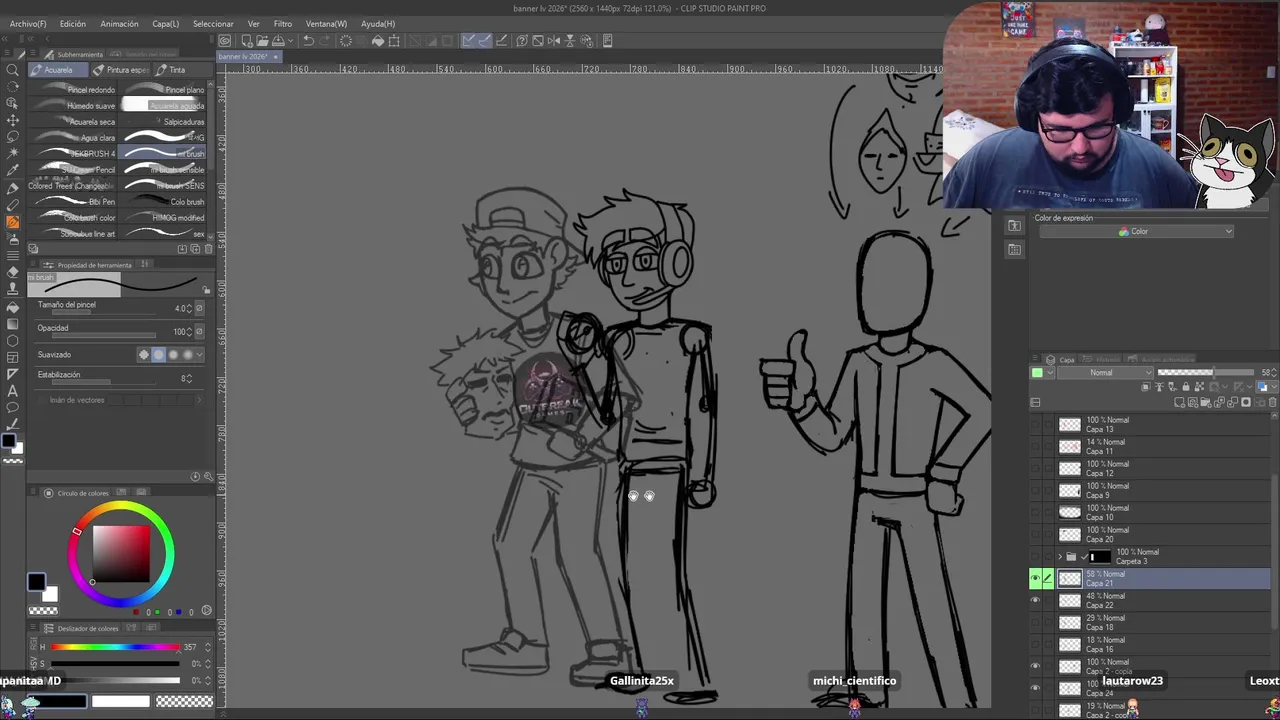The image size is (1280, 720).
Task: Click the Fill toolbar icon
Action: pyautogui.click(x=378, y=41)
